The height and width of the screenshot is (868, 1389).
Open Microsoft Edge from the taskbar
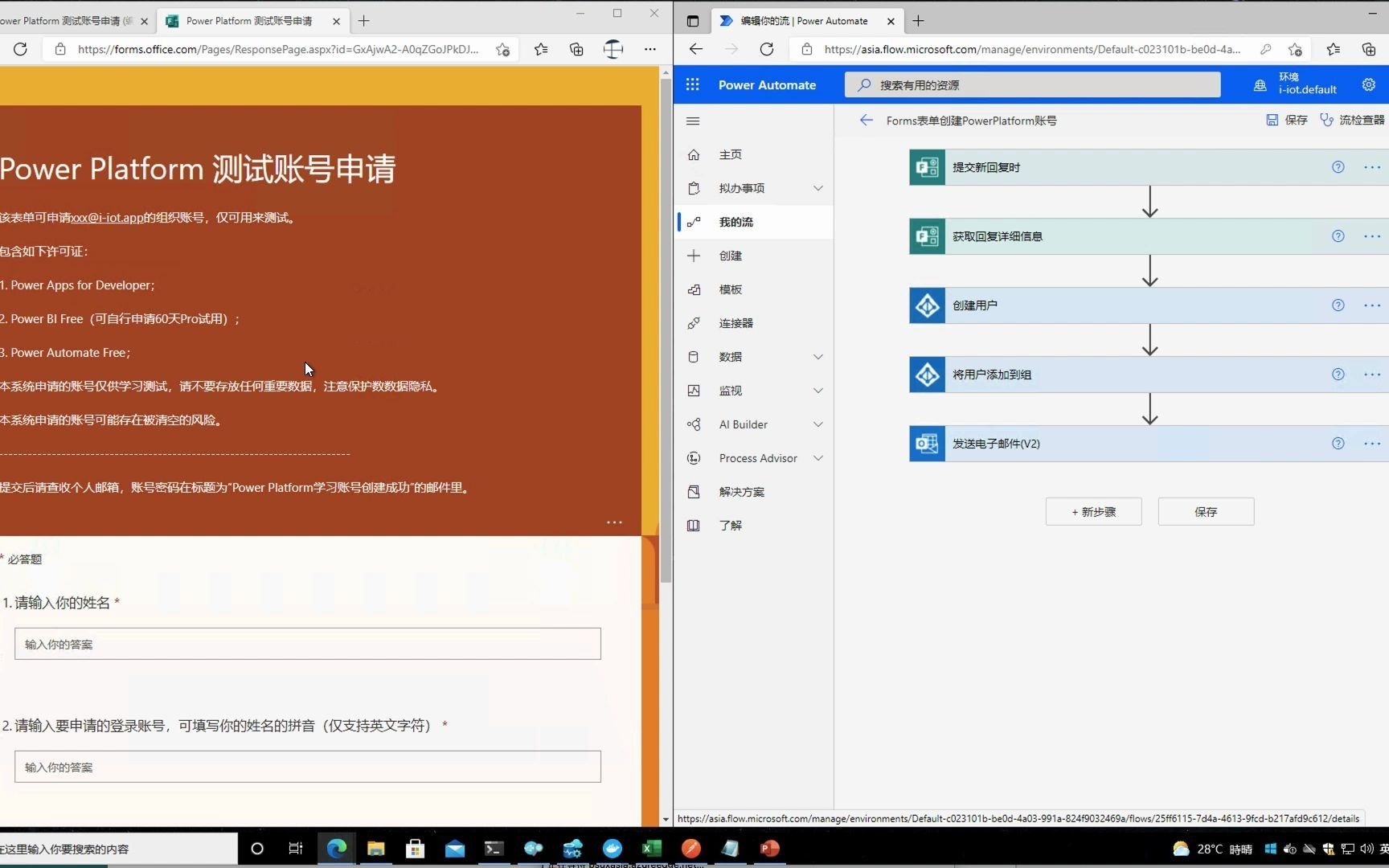click(337, 848)
